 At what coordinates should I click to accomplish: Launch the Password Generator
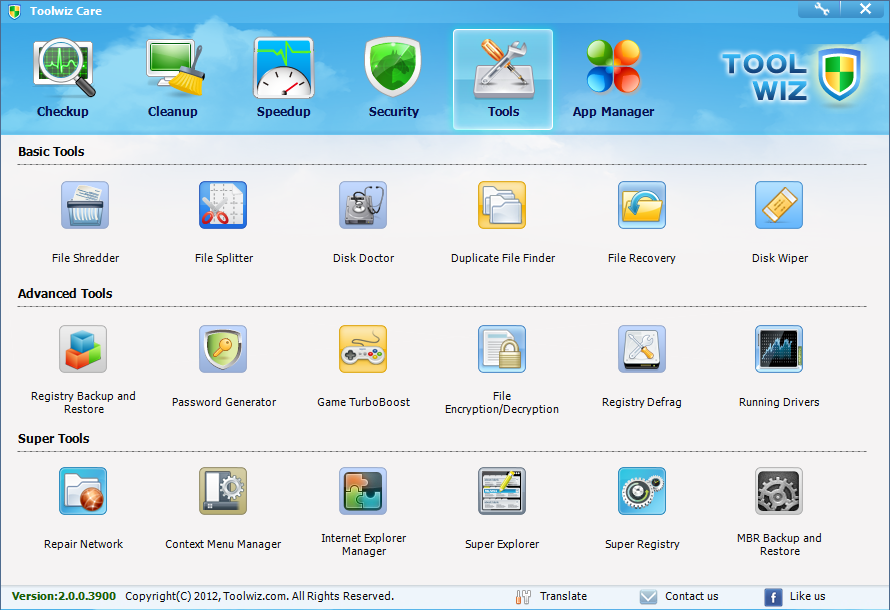(x=223, y=349)
